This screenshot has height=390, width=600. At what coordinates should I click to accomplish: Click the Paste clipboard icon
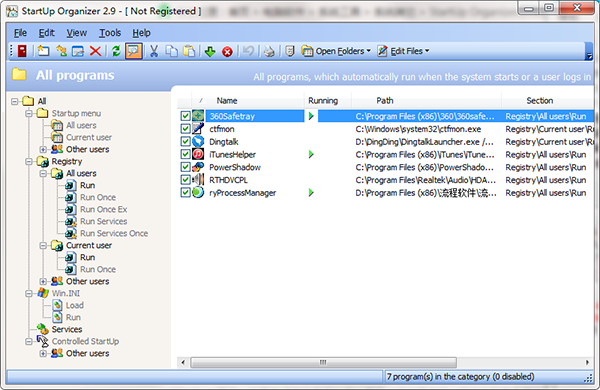[x=189, y=51]
